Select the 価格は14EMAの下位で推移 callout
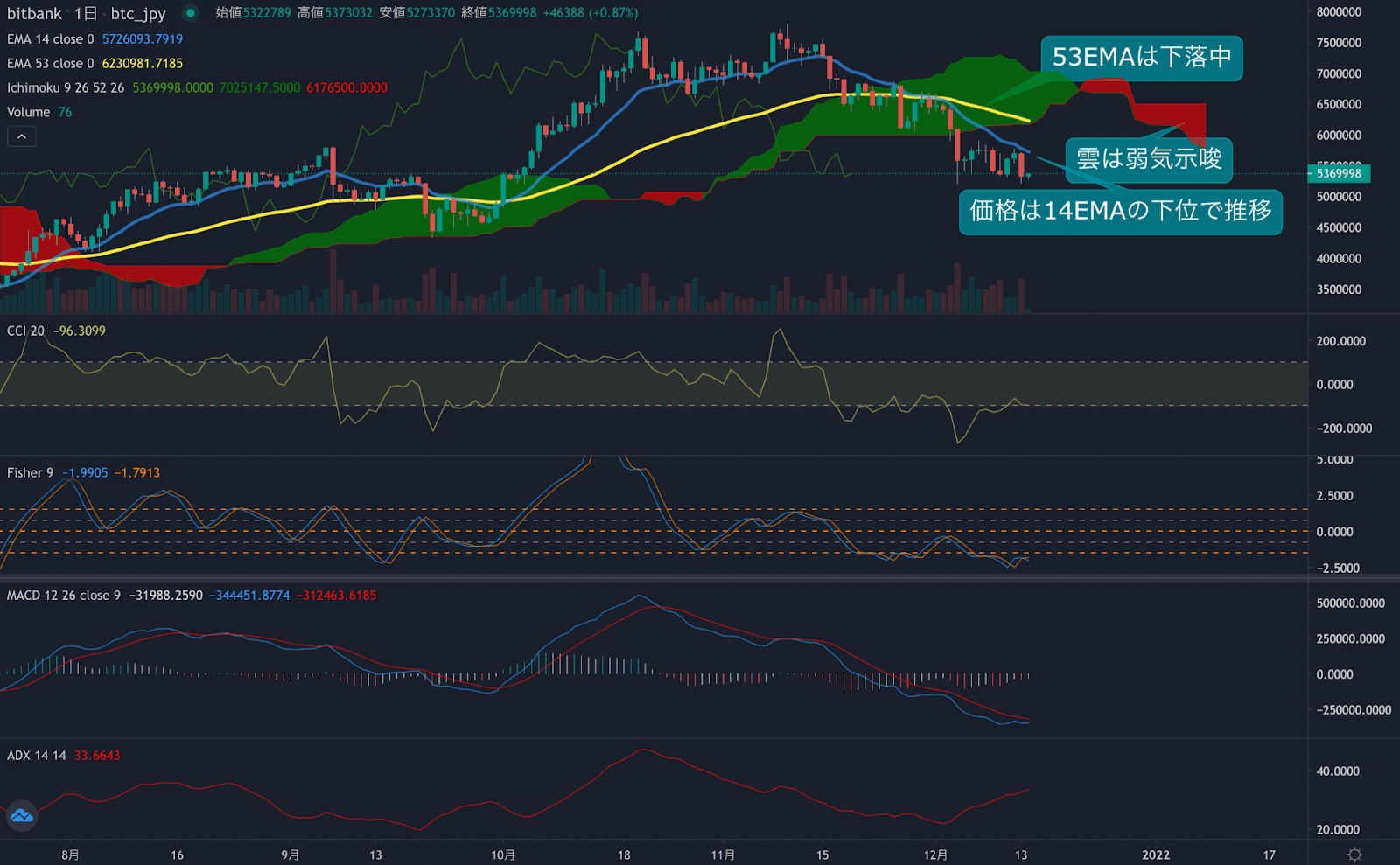The image size is (1400, 865). coord(1120,212)
